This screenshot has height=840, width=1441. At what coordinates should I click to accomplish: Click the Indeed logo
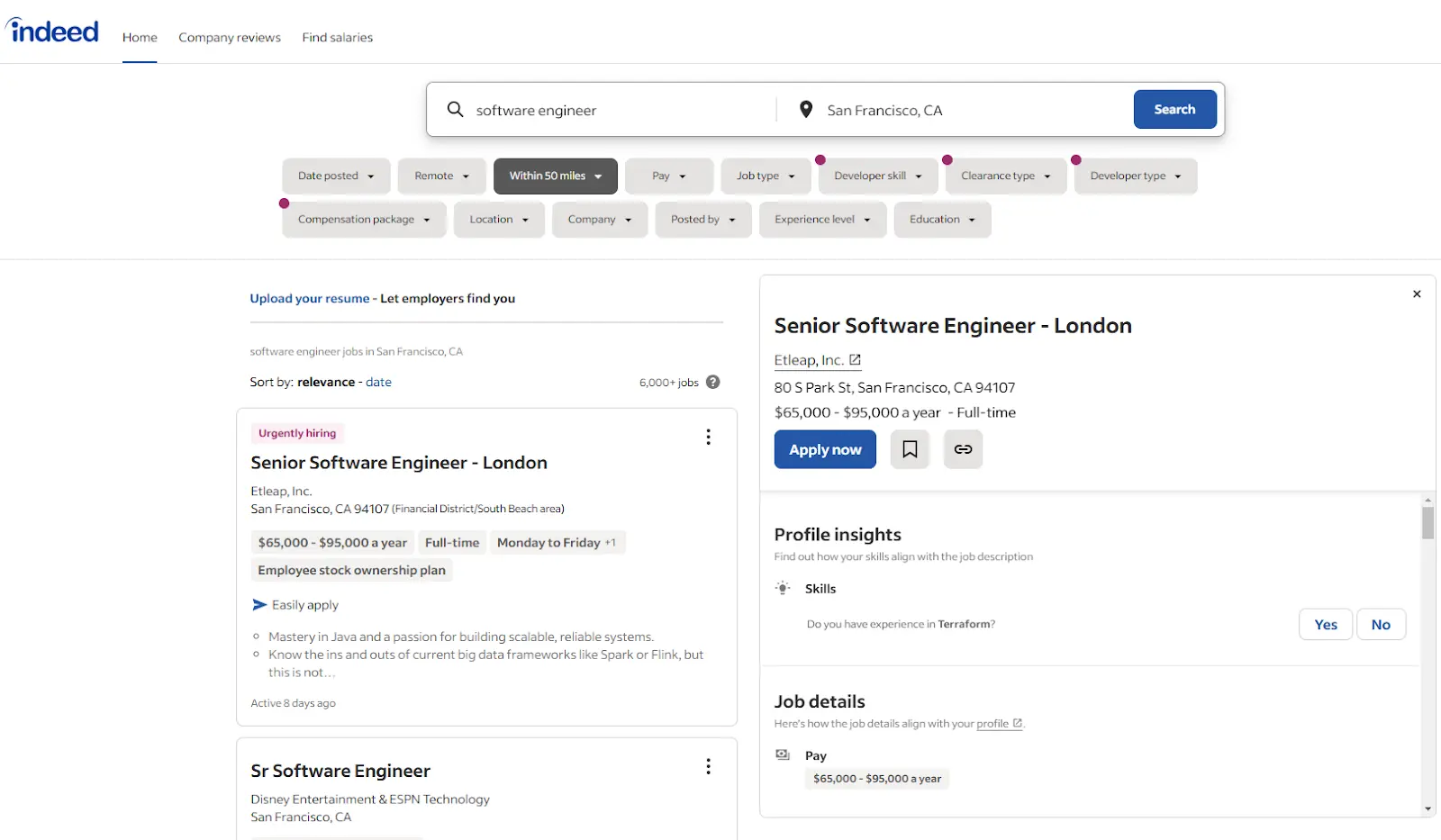point(52,32)
